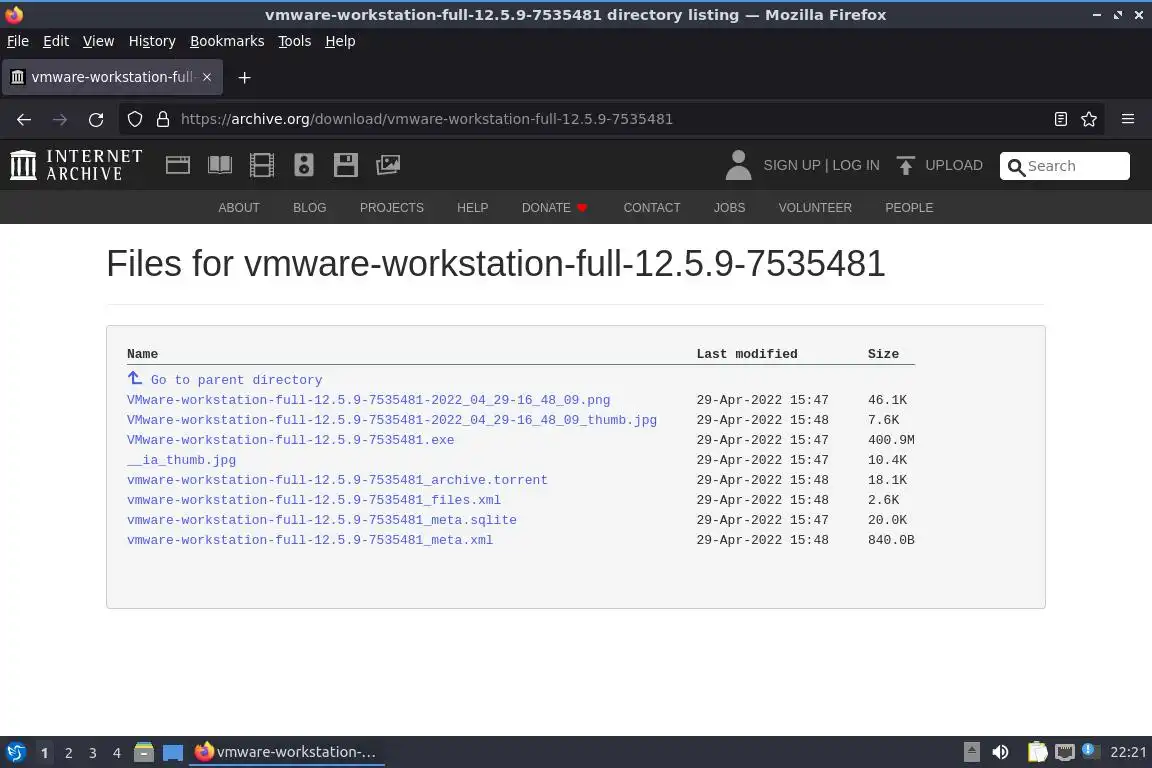Open the Bookmarks menu
This screenshot has width=1152, height=768.
[x=227, y=41]
